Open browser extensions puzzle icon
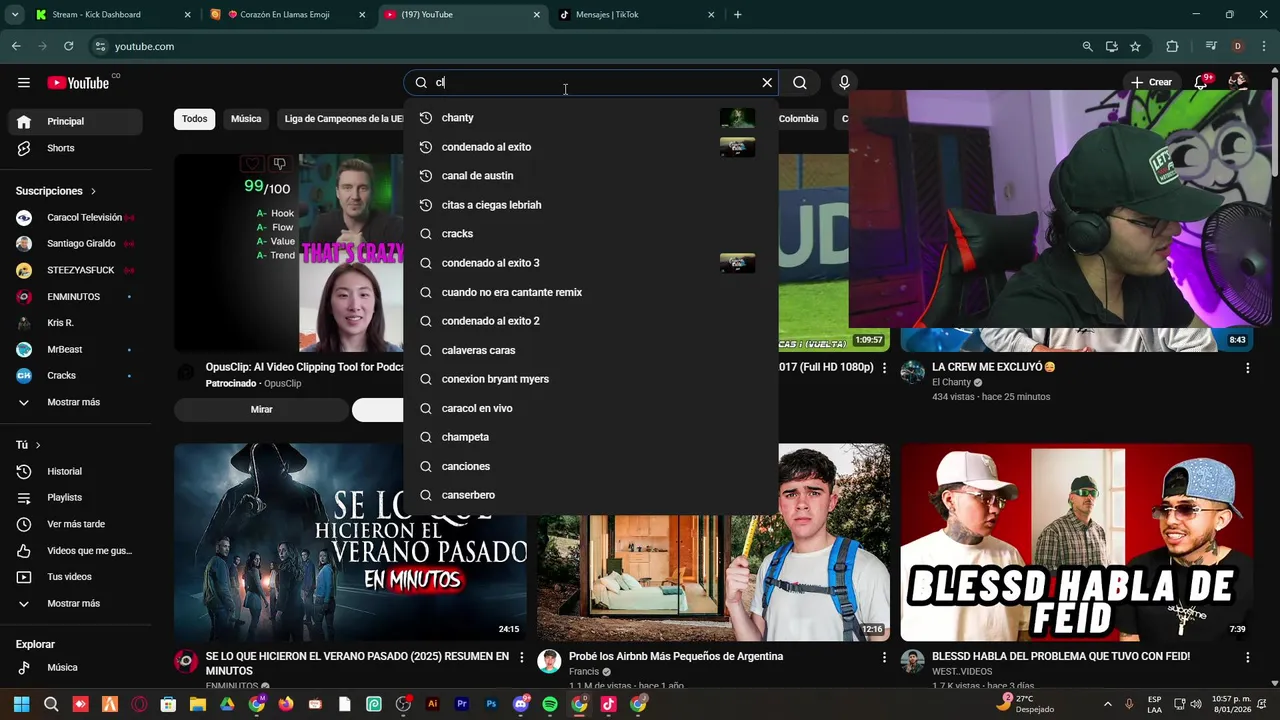The image size is (1280, 720). coord(1172,46)
